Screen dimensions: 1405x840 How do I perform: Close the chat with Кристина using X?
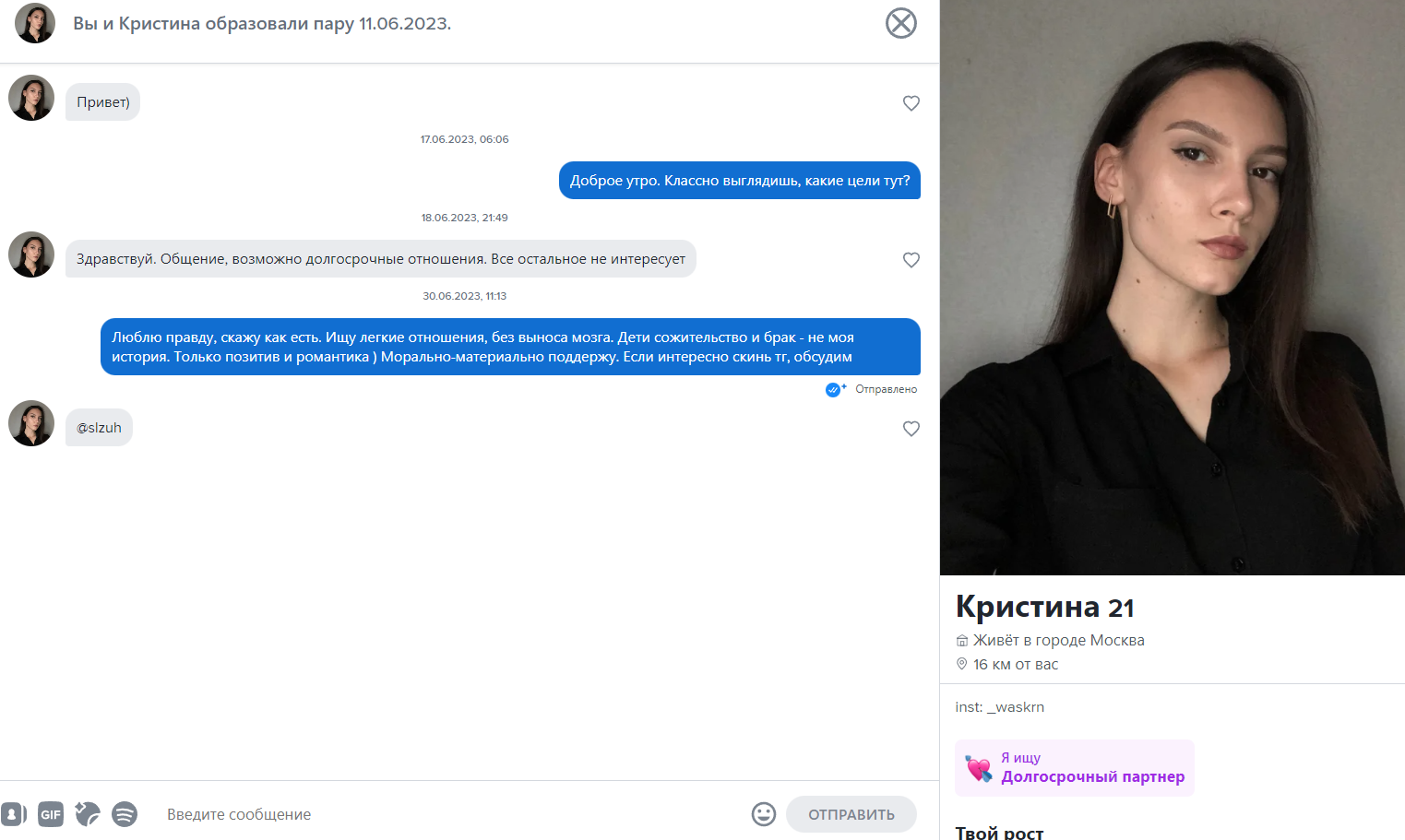901,23
